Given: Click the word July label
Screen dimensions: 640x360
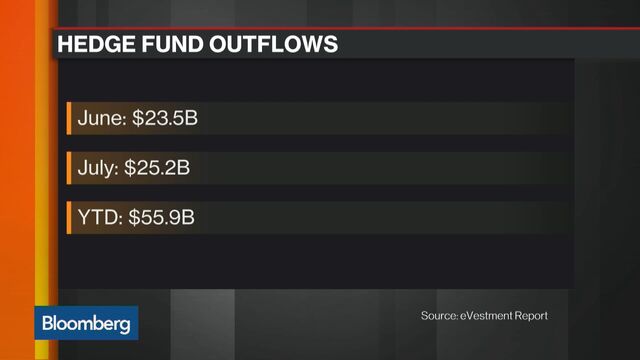Looking at the screenshot, I should click(x=98, y=168).
